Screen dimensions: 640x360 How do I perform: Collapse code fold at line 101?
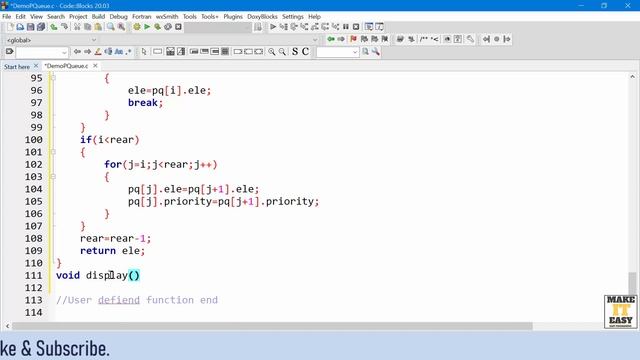(53, 152)
